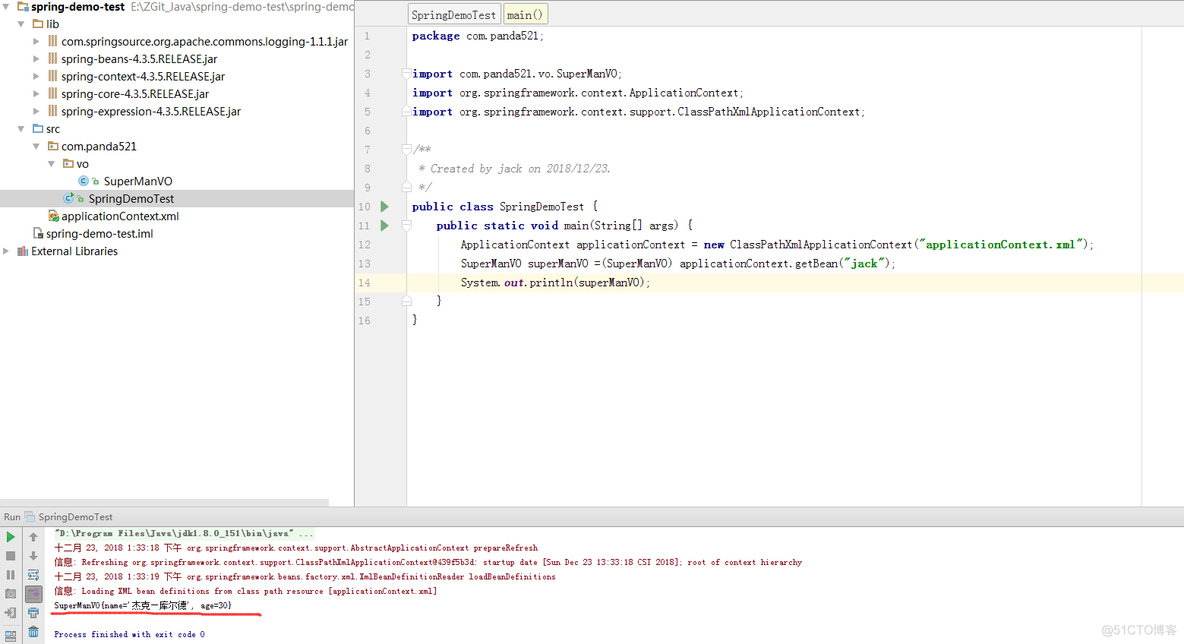Click the lib folder icon
Screen dimensions: 1184x644
click(x=38, y=23)
